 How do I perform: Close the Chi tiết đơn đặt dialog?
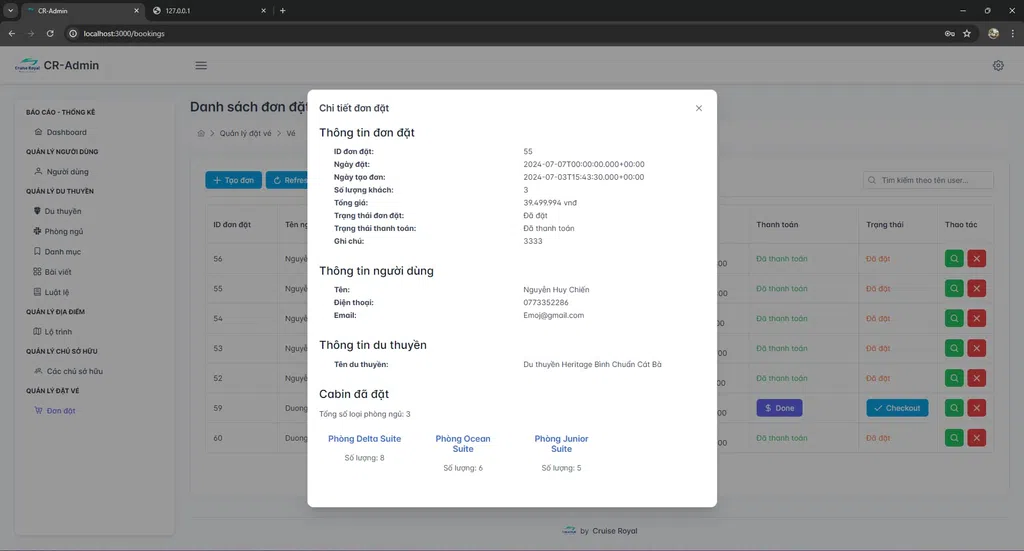click(699, 108)
